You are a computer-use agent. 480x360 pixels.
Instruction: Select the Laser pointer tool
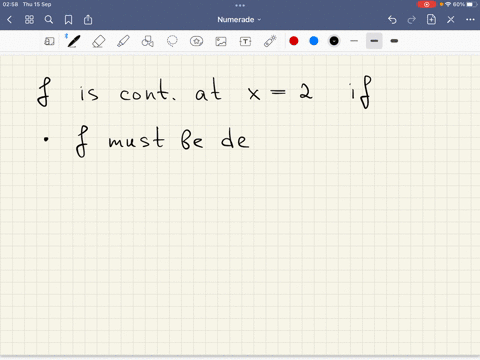coord(270,41)
